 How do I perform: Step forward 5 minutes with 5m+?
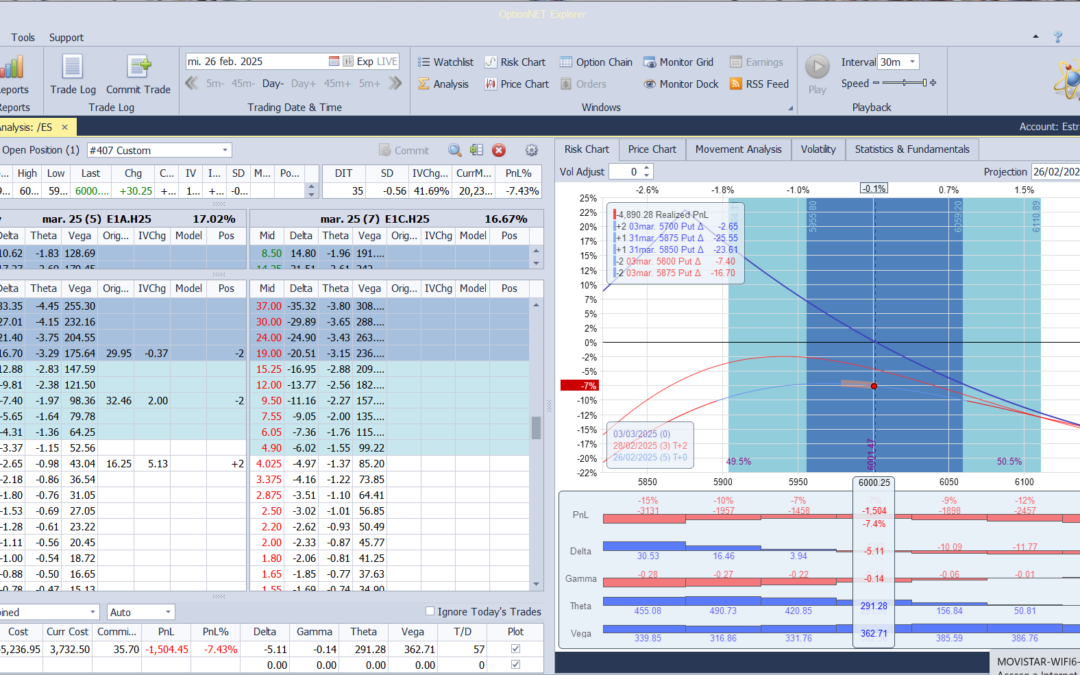tap(369, 83)
